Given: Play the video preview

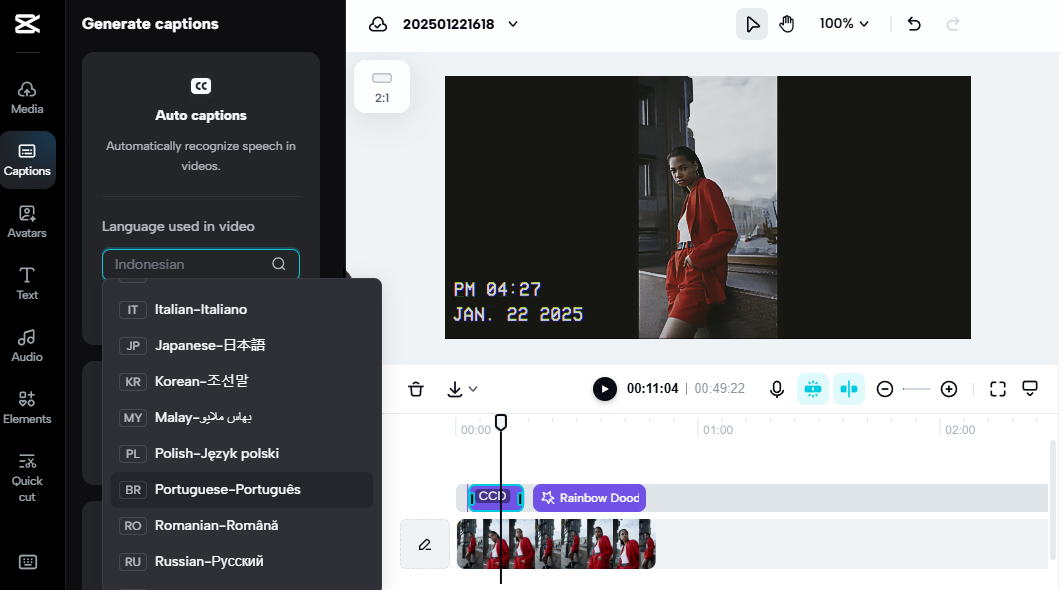Looking at the screenshot, I should tap(605, 389).
